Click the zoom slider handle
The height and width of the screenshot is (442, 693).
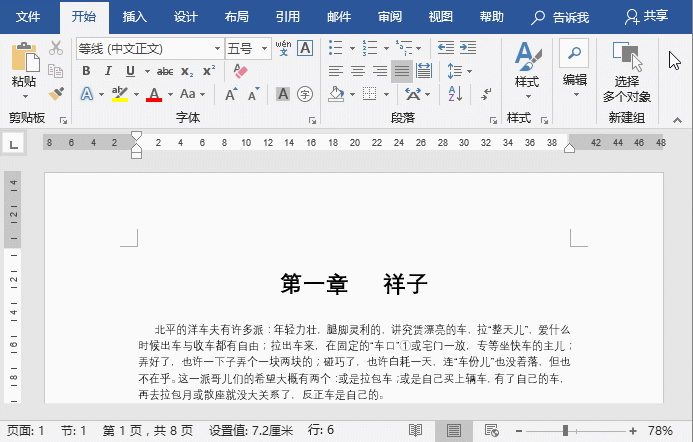(565, 431)
